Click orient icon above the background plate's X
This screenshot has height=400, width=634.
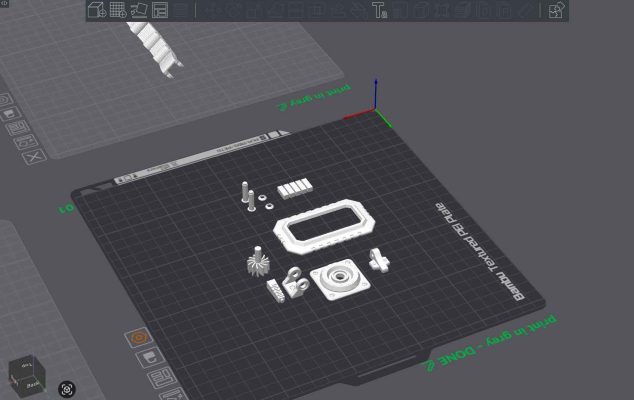pyautogui.click(x=26, y=142)
